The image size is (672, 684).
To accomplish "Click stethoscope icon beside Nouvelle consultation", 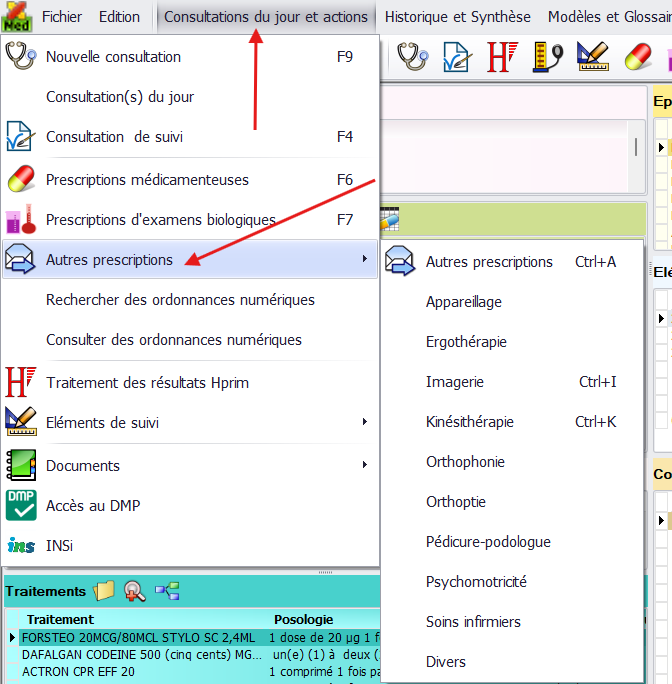I will coord(20,56).
